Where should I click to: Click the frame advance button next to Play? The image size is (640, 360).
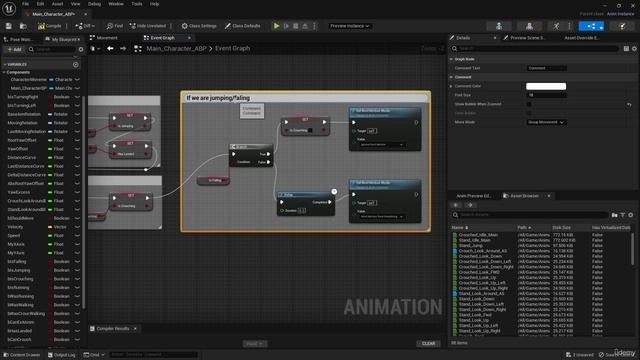(287, 26)
